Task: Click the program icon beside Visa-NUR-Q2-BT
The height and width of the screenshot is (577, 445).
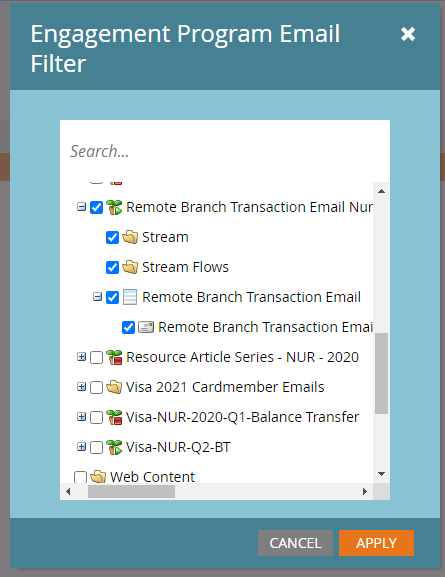Action: [x=114, y=447]
